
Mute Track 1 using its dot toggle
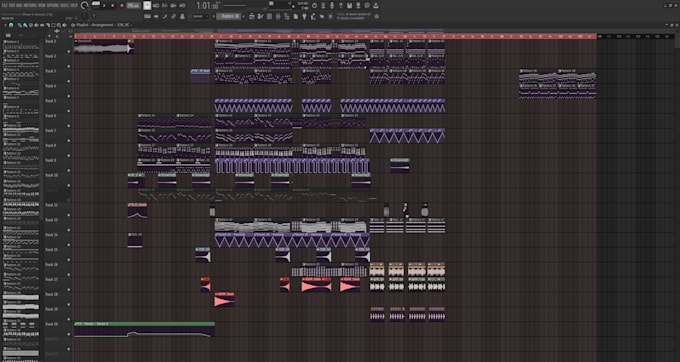69,52
